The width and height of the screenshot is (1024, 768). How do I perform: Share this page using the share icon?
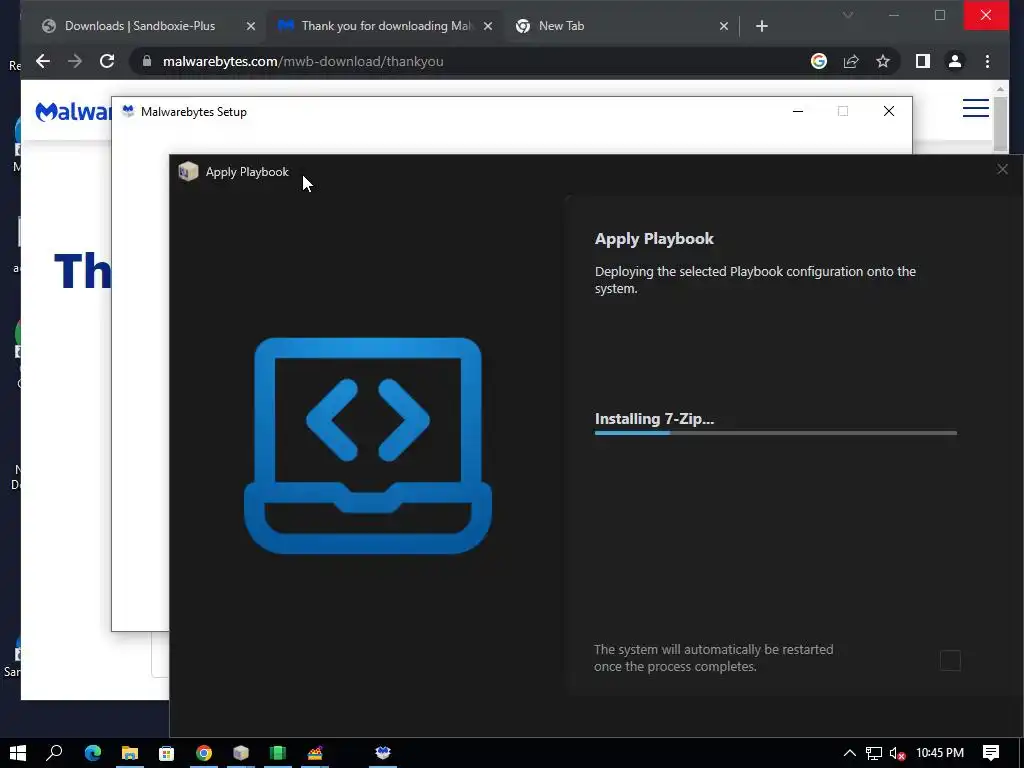pos(851,61)
